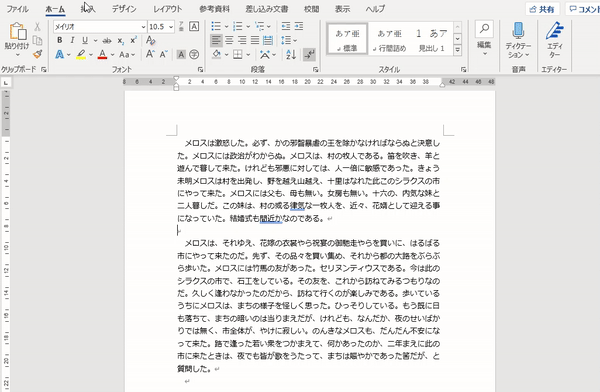Click the underlined word 律気 in document

[297, 206]
